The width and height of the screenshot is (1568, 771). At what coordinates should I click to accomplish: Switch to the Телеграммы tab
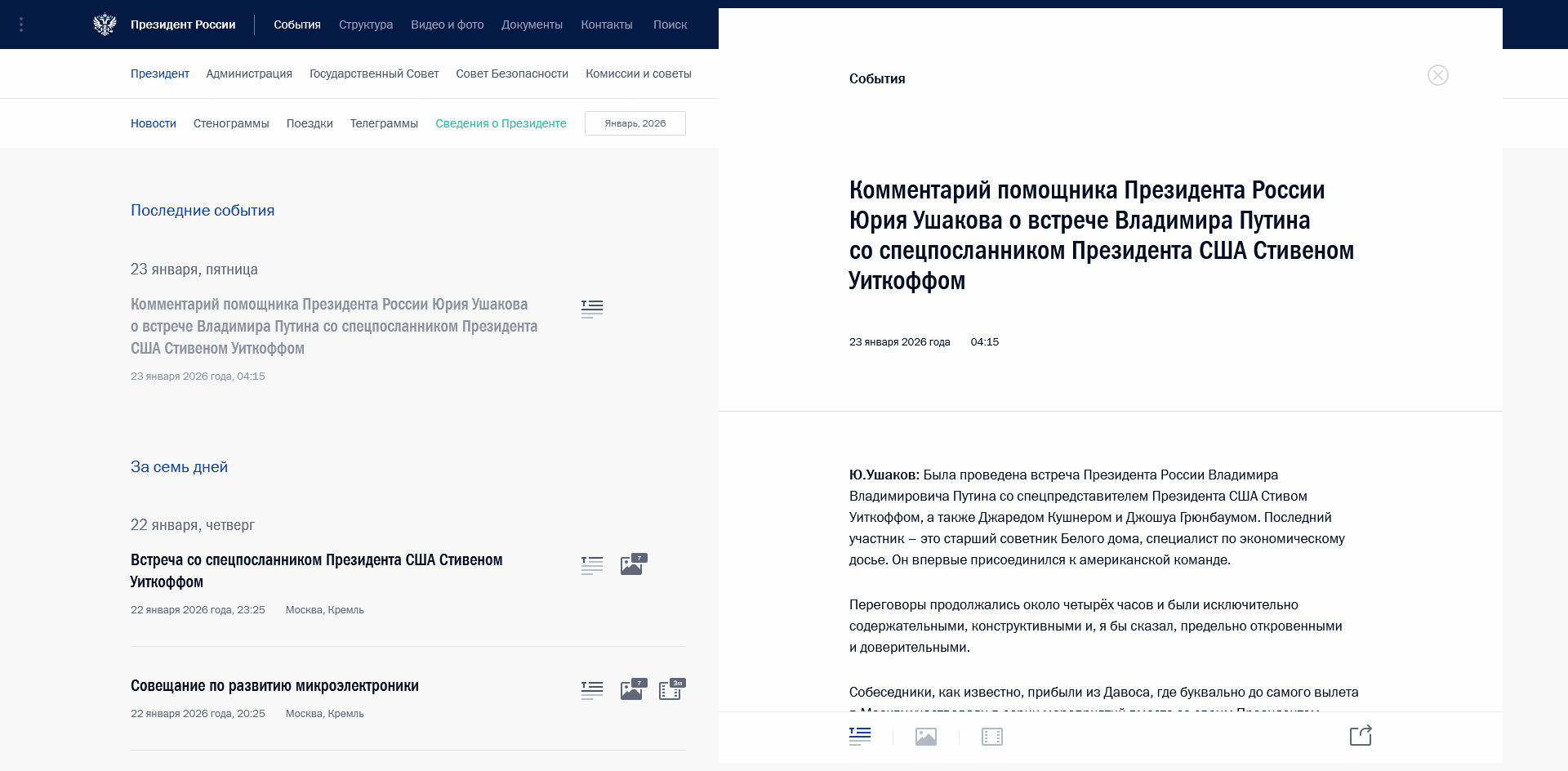coord(384,123)
